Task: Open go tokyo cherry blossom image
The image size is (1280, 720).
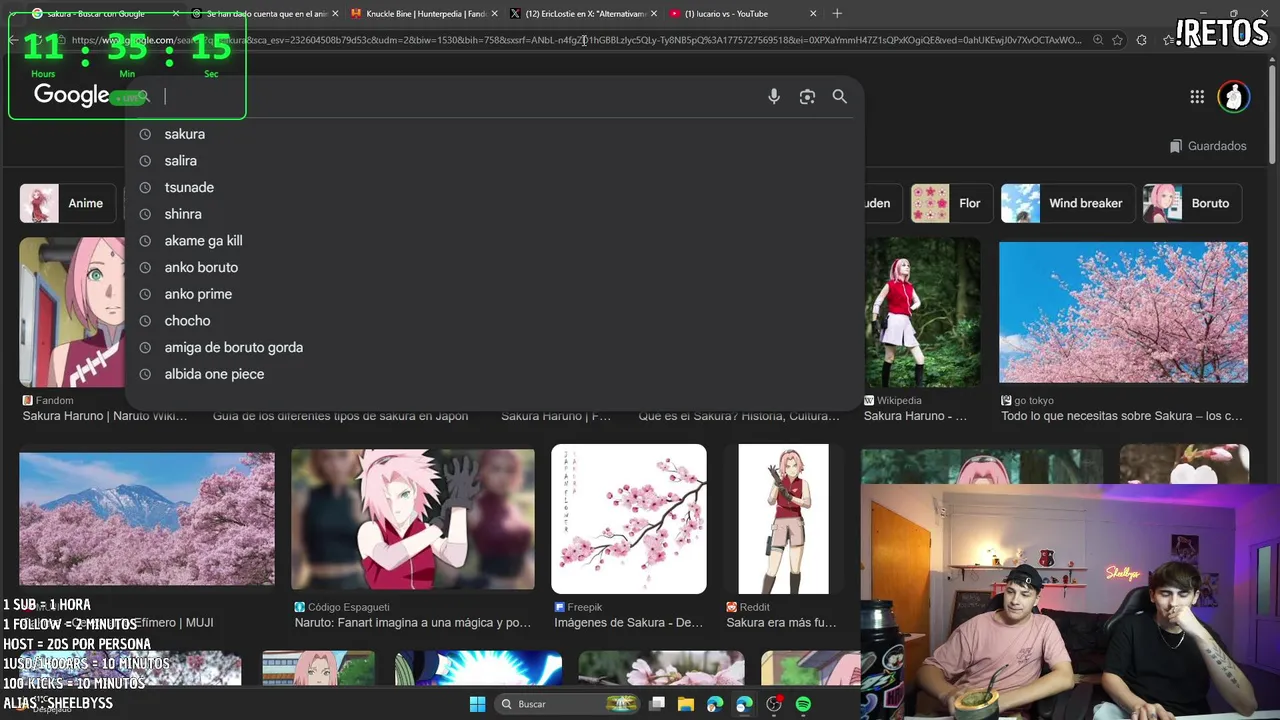Action: tap(1123, 312)
